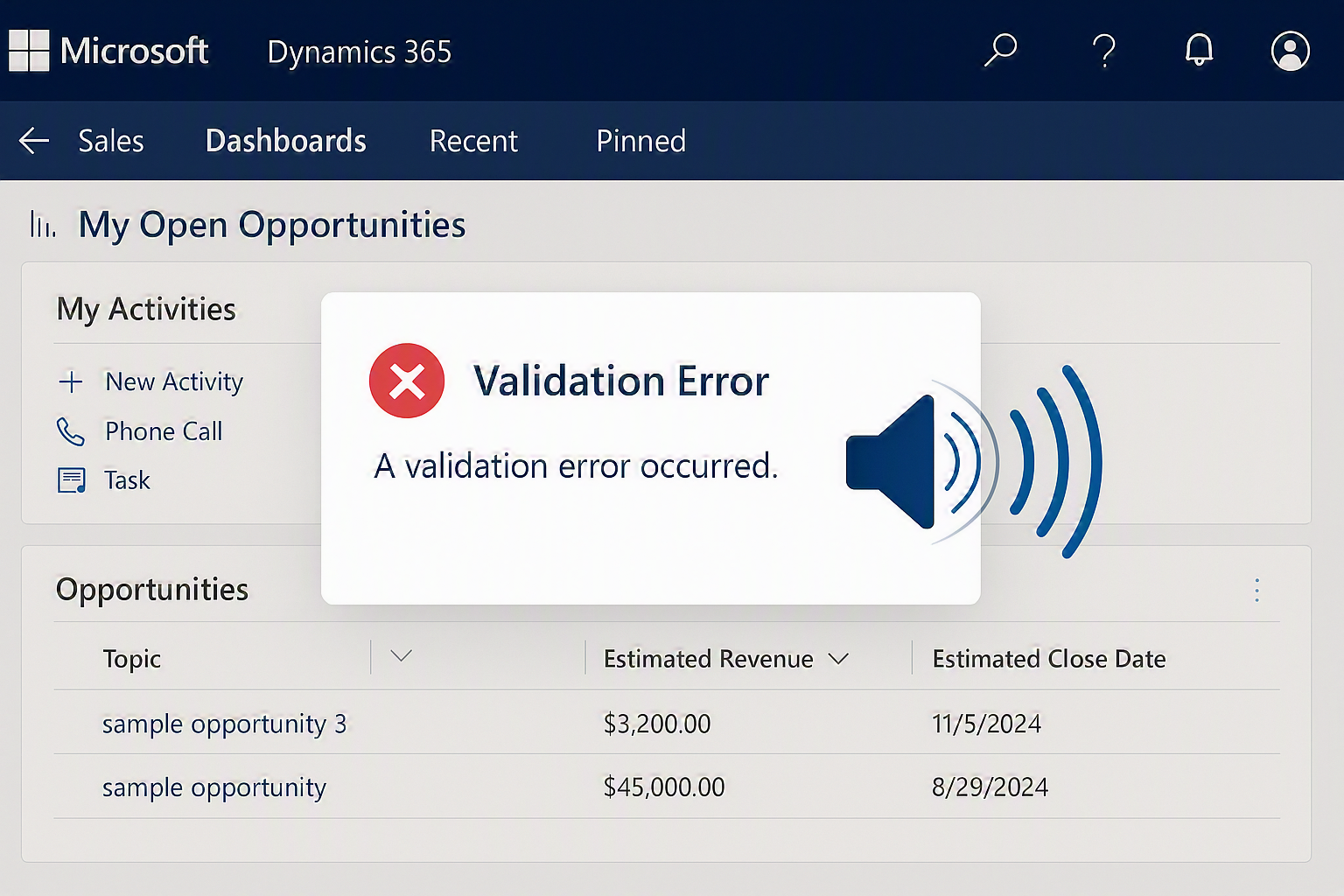Sort by Topic column header
Screen dimensions: 1344x896
click(x=131, y=659)
